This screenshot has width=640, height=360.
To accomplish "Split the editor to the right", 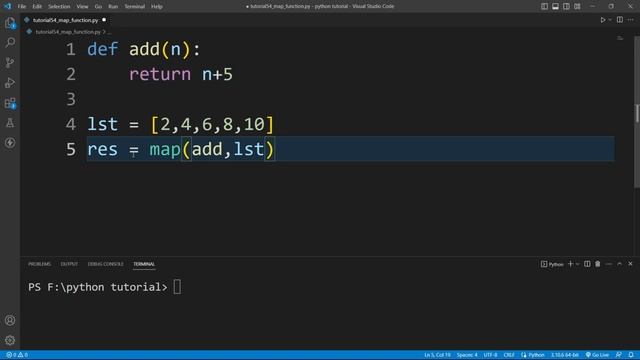I will point(620,20).
